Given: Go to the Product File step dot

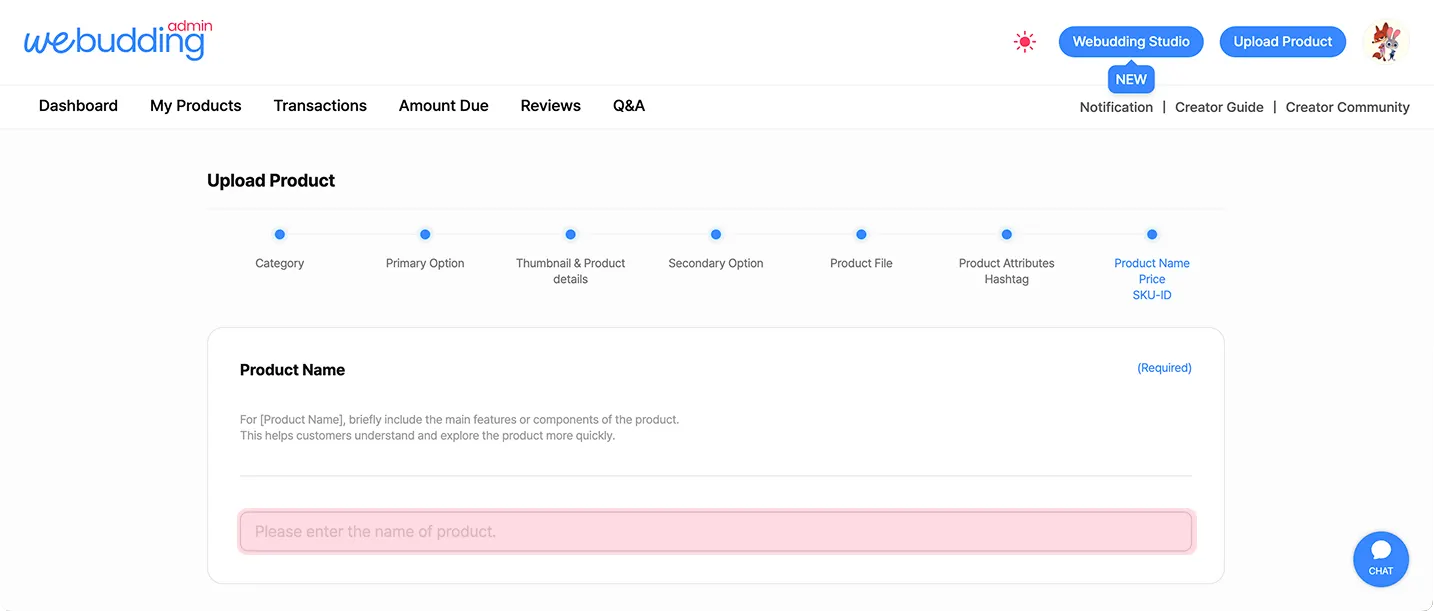Looking at the screenshot, I should [861, 235].
